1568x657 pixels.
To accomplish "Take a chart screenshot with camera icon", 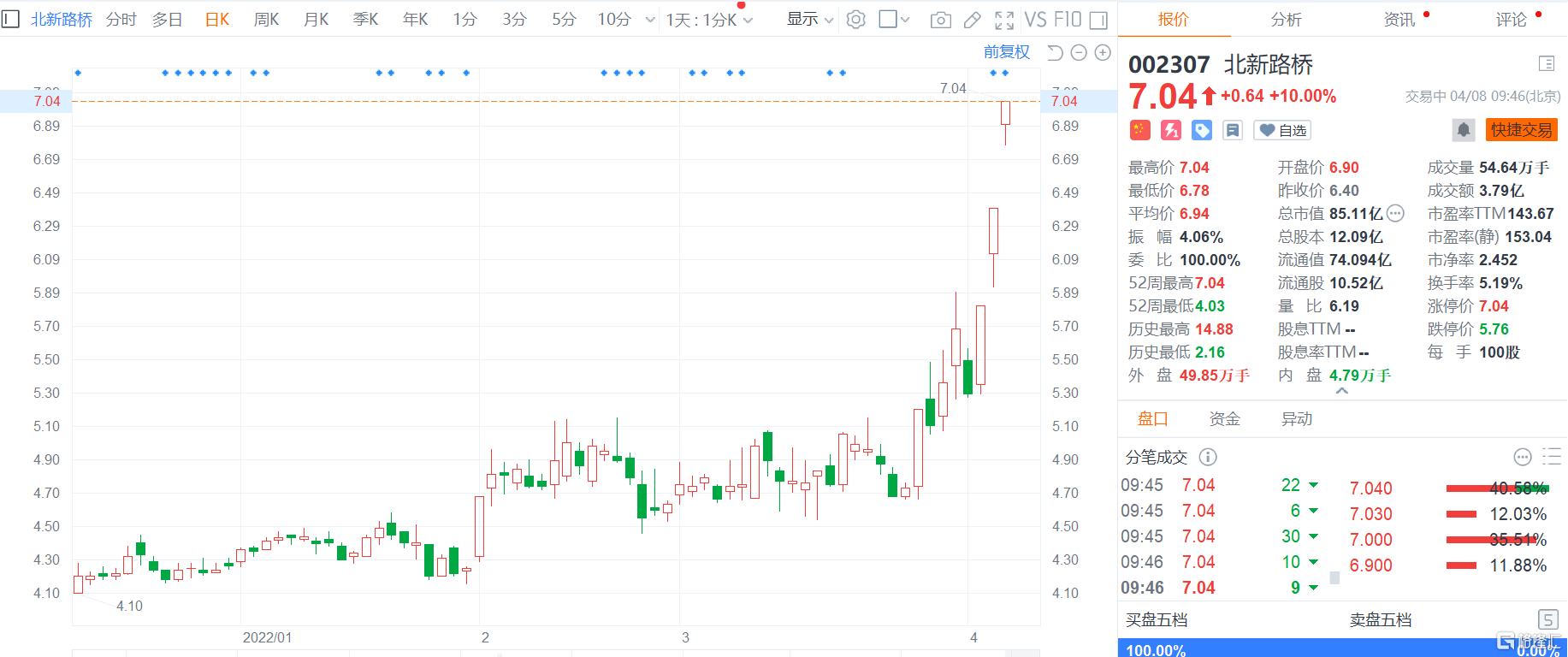I will tap(940, 20).
